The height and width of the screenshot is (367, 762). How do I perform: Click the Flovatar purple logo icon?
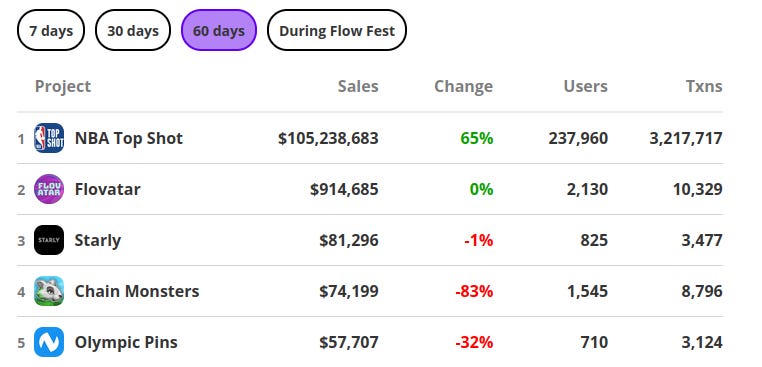click(49, 189)
